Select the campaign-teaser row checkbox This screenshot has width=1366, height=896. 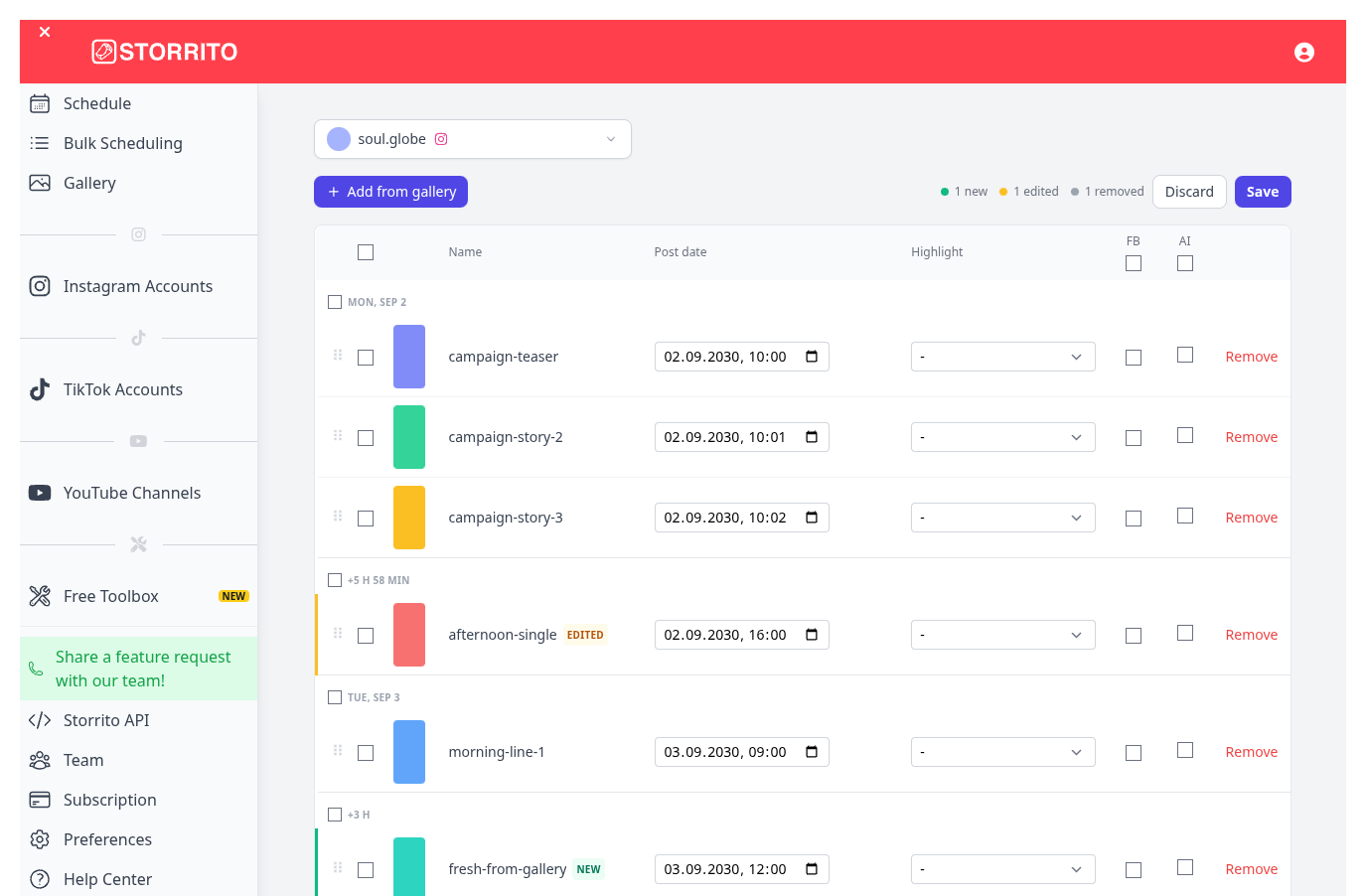[x=366, y=358]
